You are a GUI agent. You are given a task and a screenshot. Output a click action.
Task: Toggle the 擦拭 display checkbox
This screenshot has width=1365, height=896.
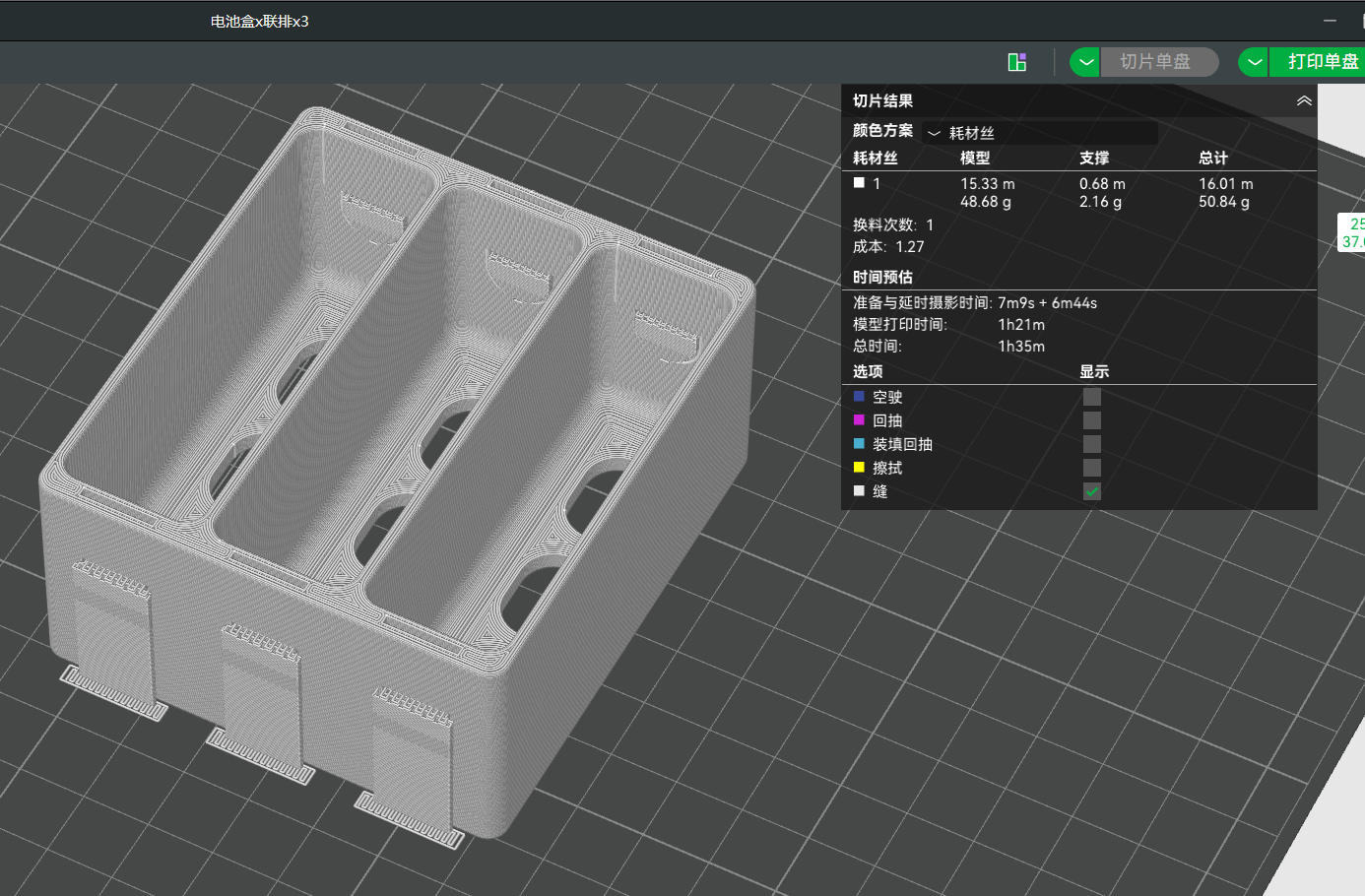click(1092, 468)
